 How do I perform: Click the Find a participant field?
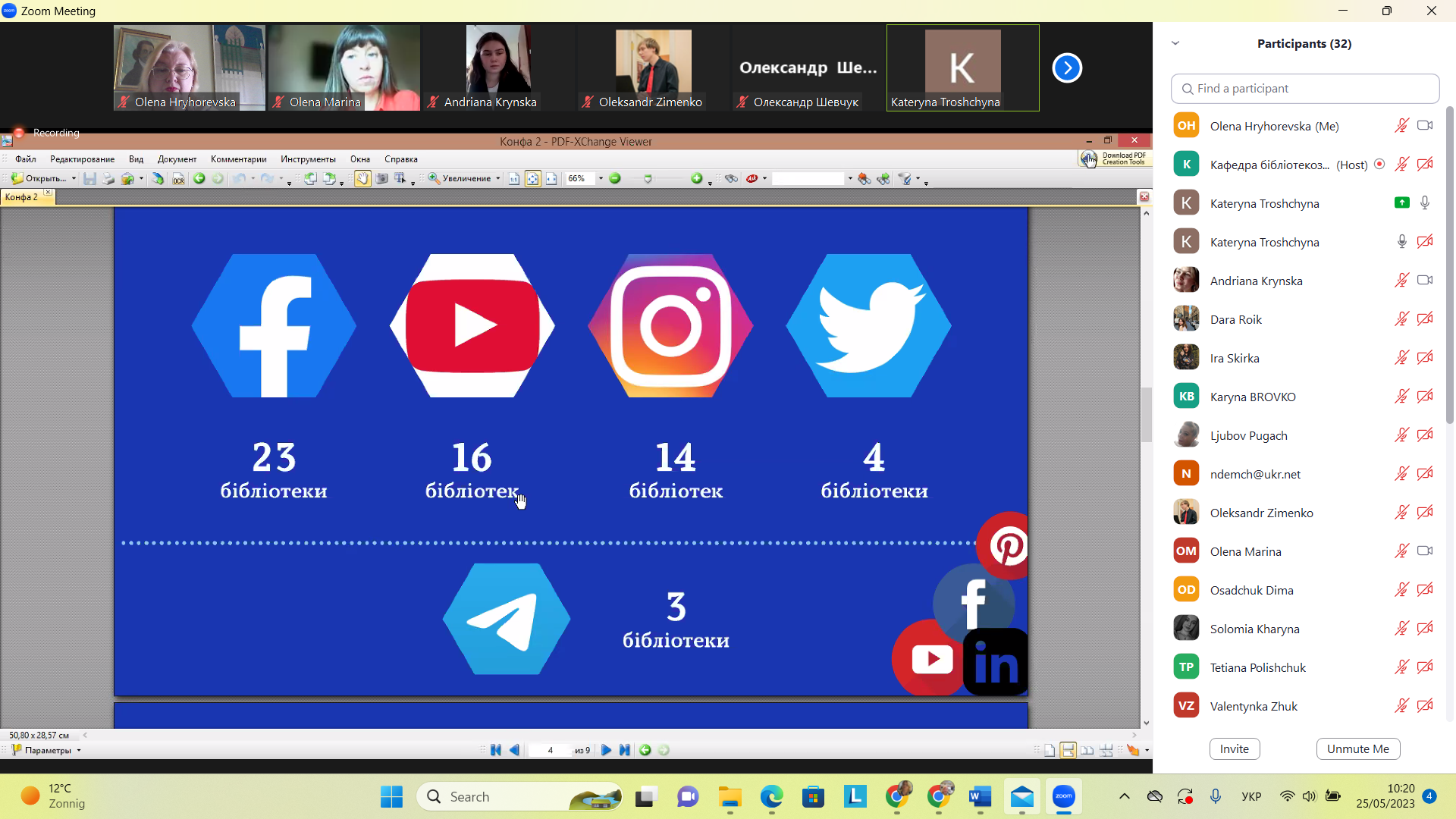[1304, 89]
